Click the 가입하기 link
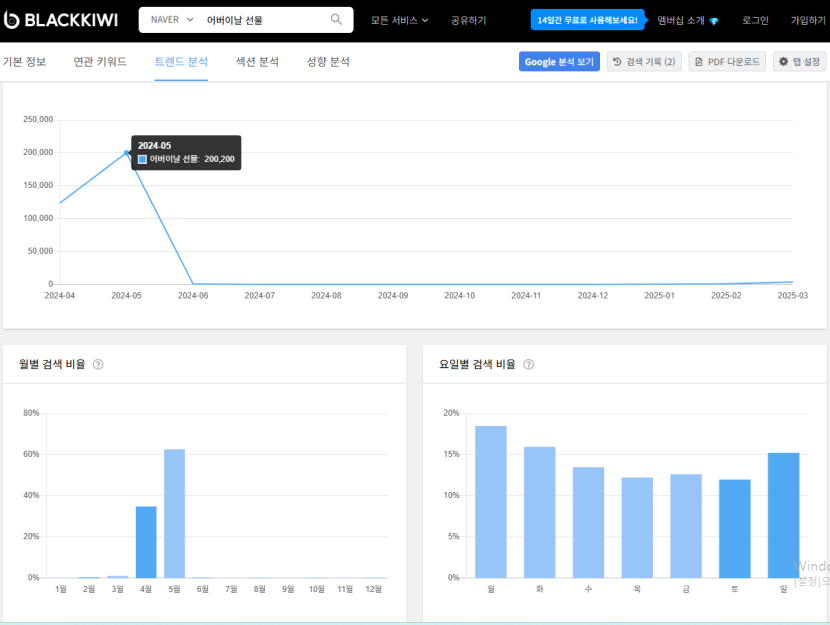This screenshot has width=830, height=625. point(808,20)
